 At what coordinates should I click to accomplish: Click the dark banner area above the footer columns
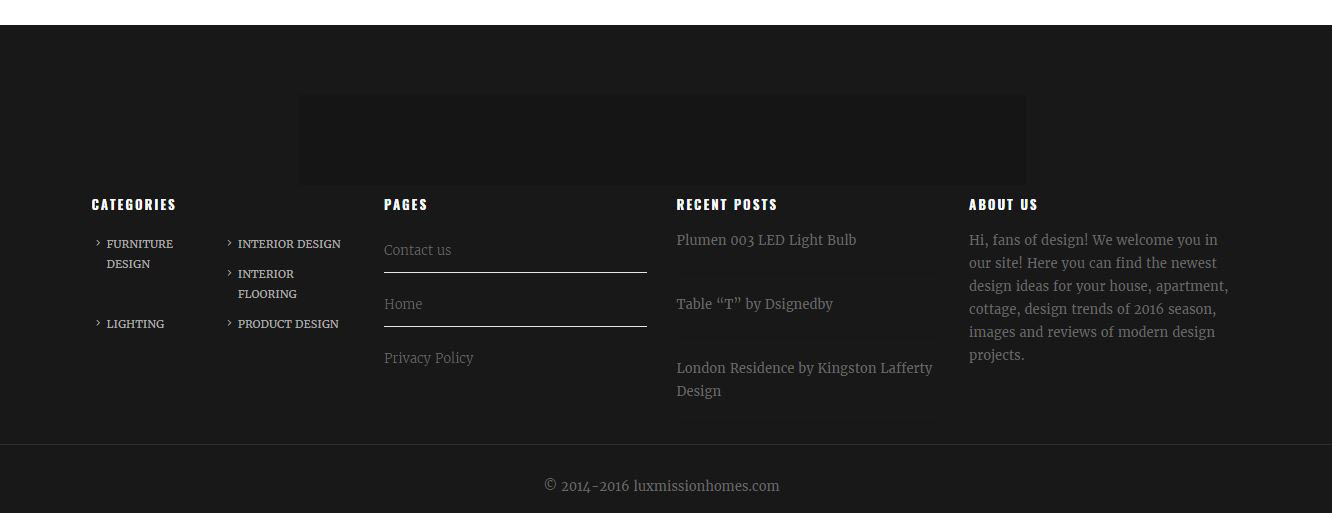pyautogui.click(x=662, y=140)
